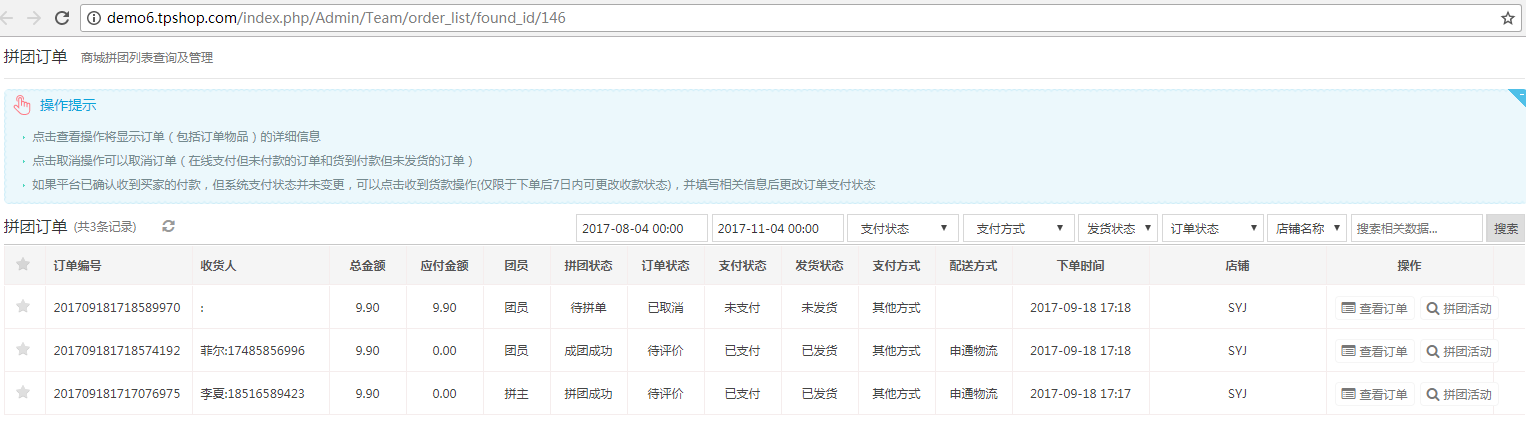Collapse the tips panel via blue corner
Image resolution: width=1526 pixels, height=439 pixels.
pyautogui.click(x=1517, y=97)
